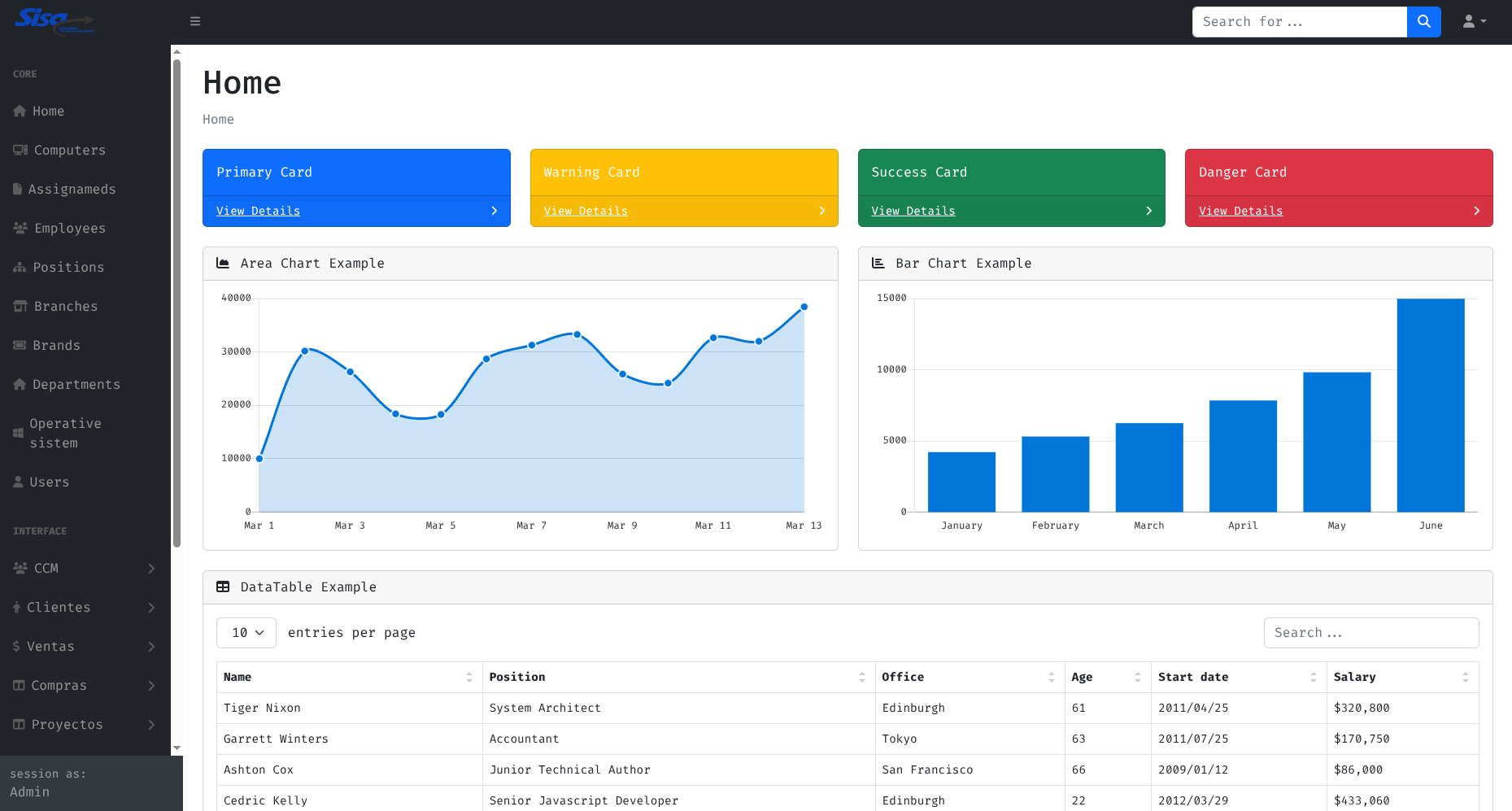Click the Compras columns icon
1512x811 pixels.
pyautogui.click(x=19, y=686)
